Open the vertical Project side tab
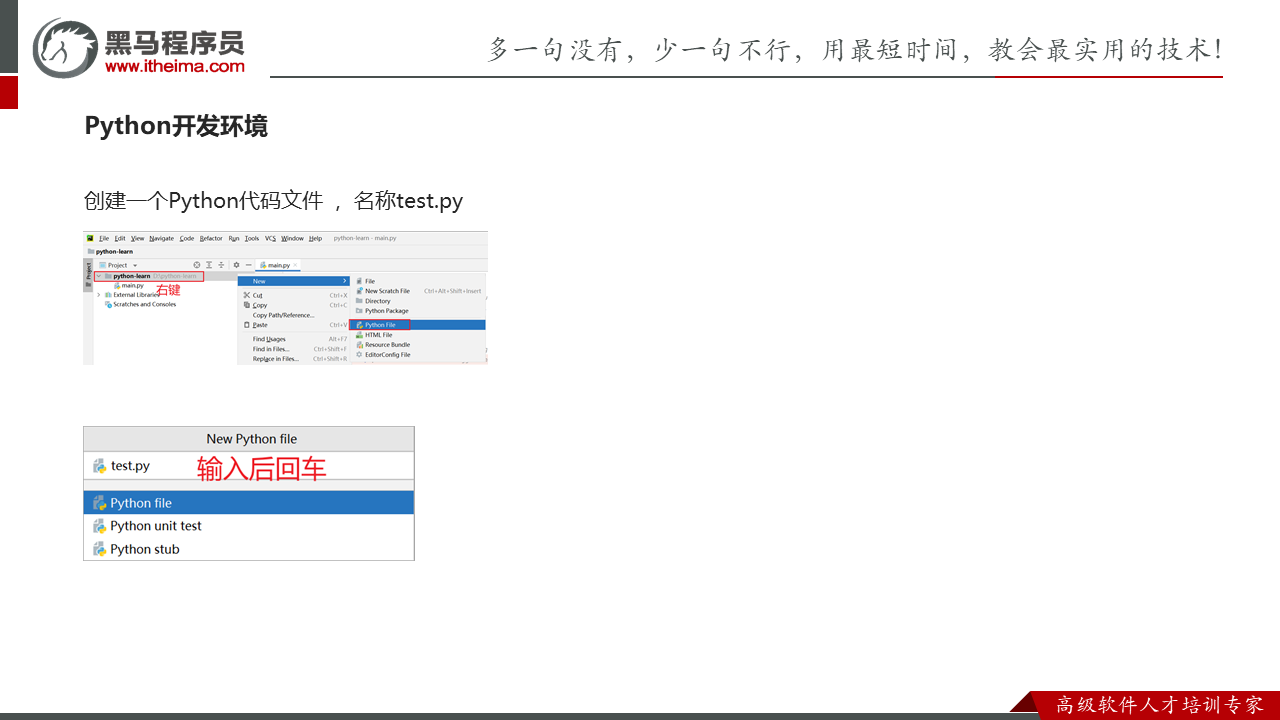Screen dimensions: 1280x720 88,271
